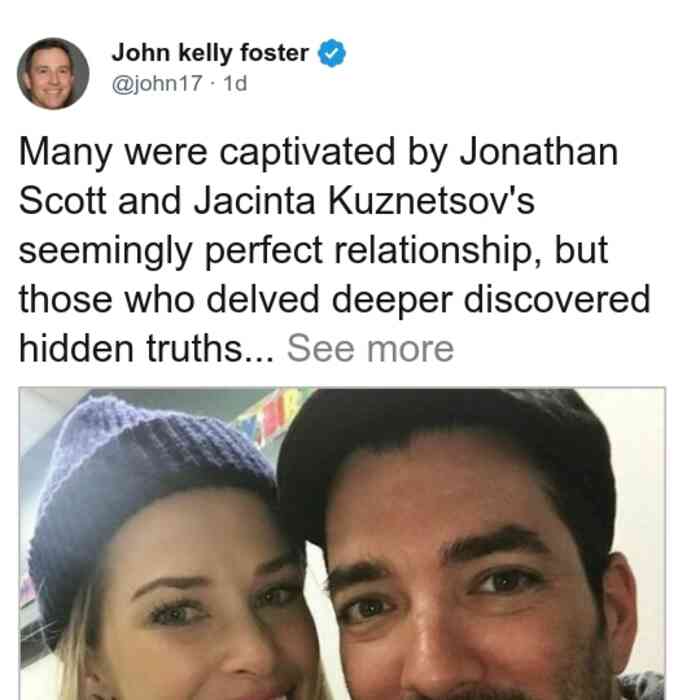Click the blue verified badge
The image size is (700, 700).
[x=331, y=53]
